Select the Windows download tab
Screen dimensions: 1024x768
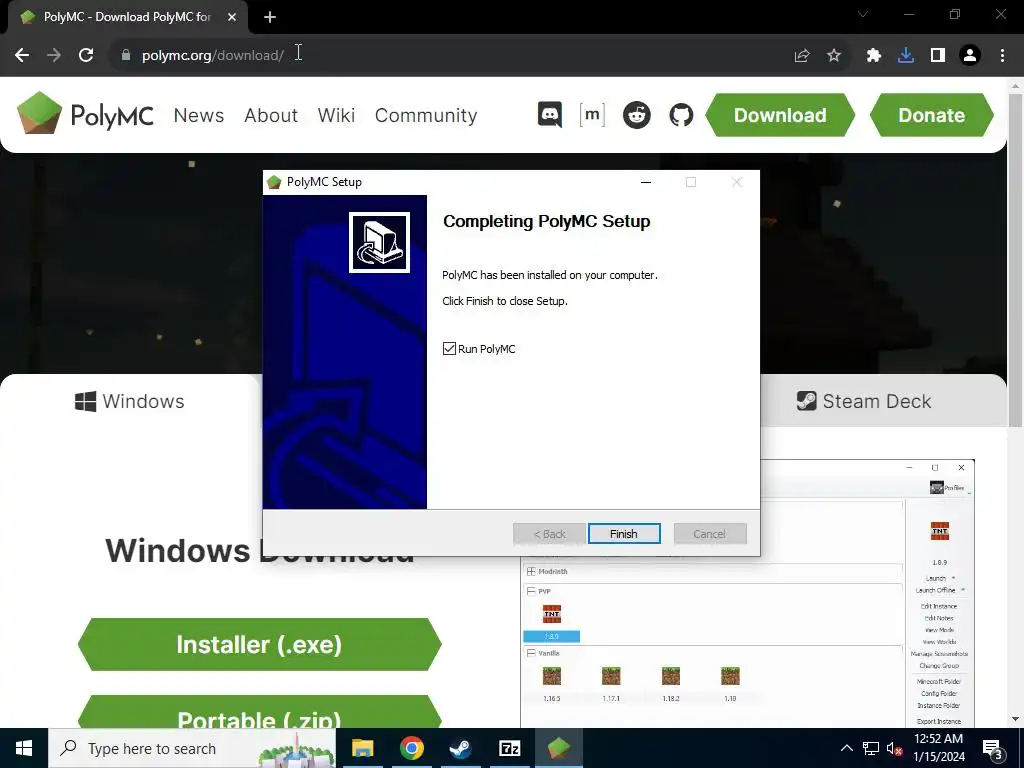coord(130,401)
